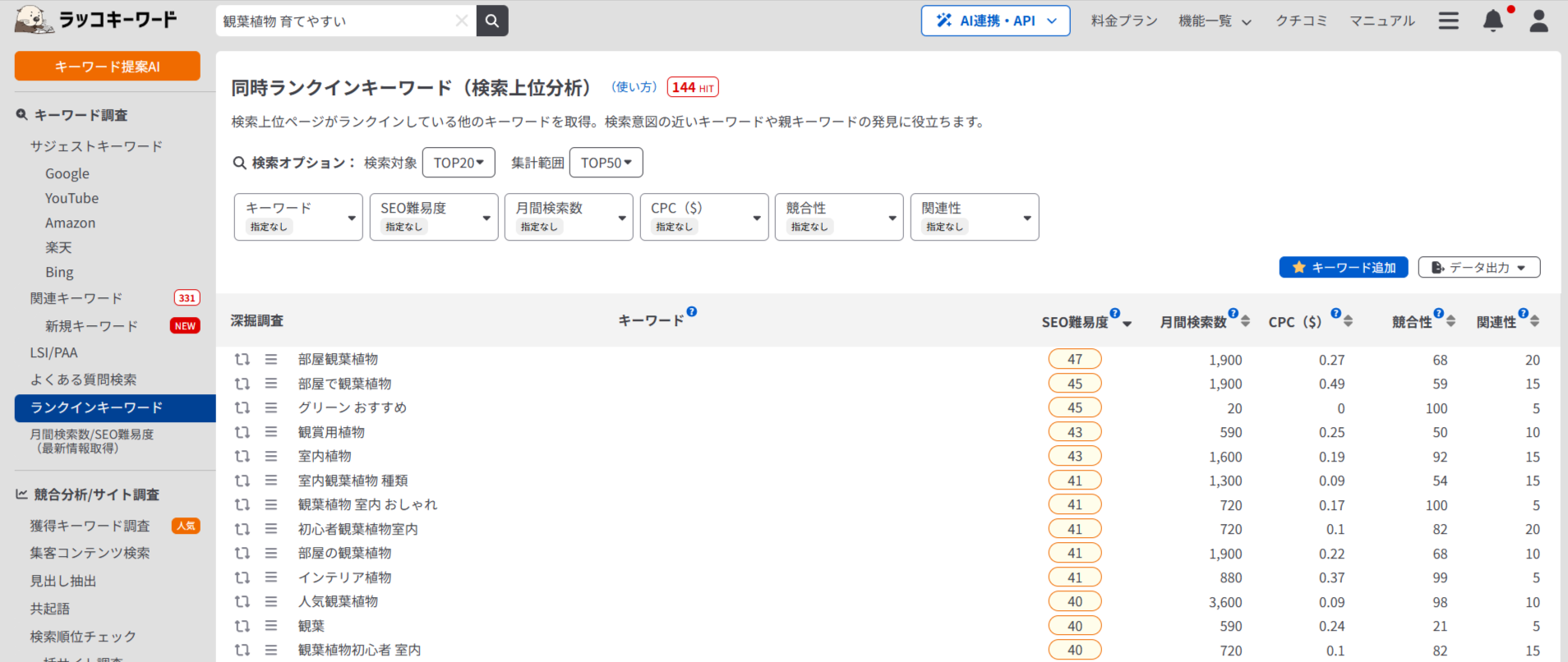Click help icon next to 関連性 header
Viewport: 1568px width, 662px height.
[1524, 313]
